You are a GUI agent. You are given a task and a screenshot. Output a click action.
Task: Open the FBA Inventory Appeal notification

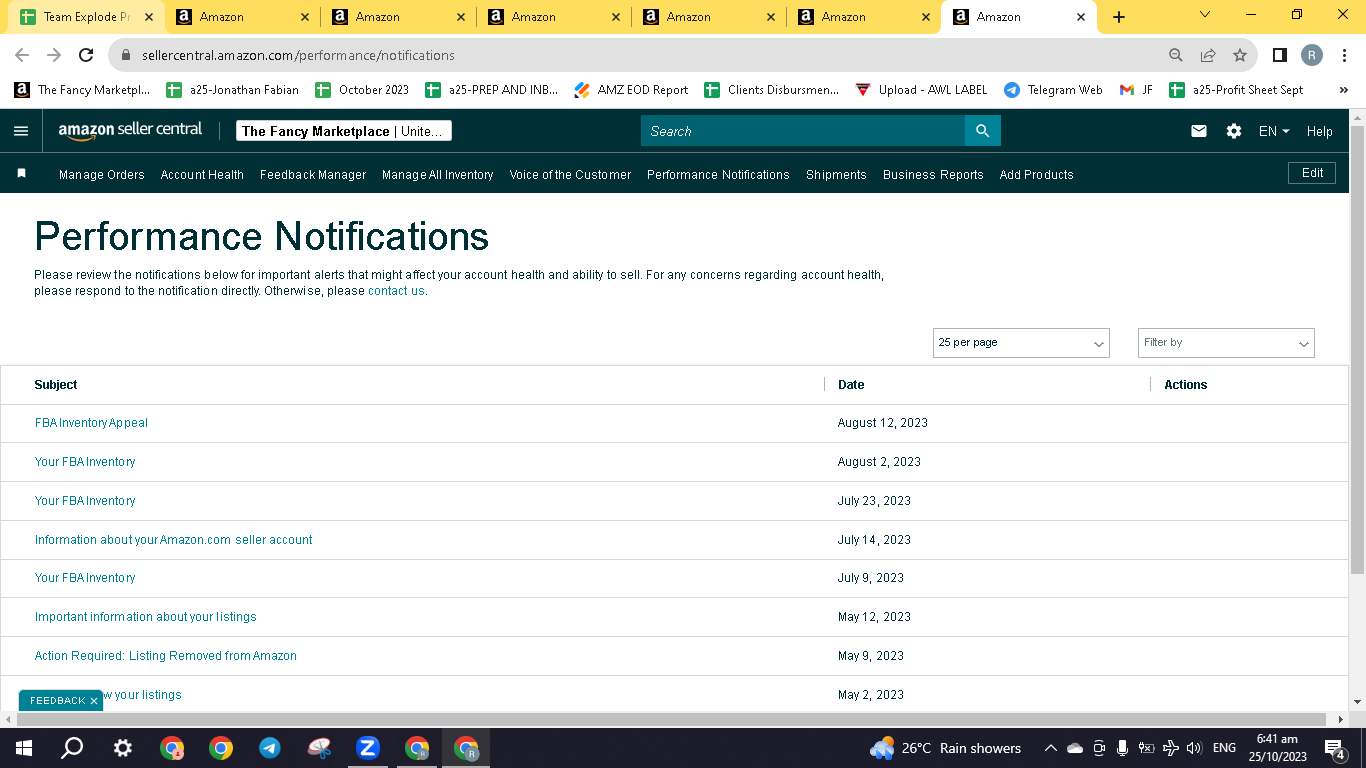[91, 423]
